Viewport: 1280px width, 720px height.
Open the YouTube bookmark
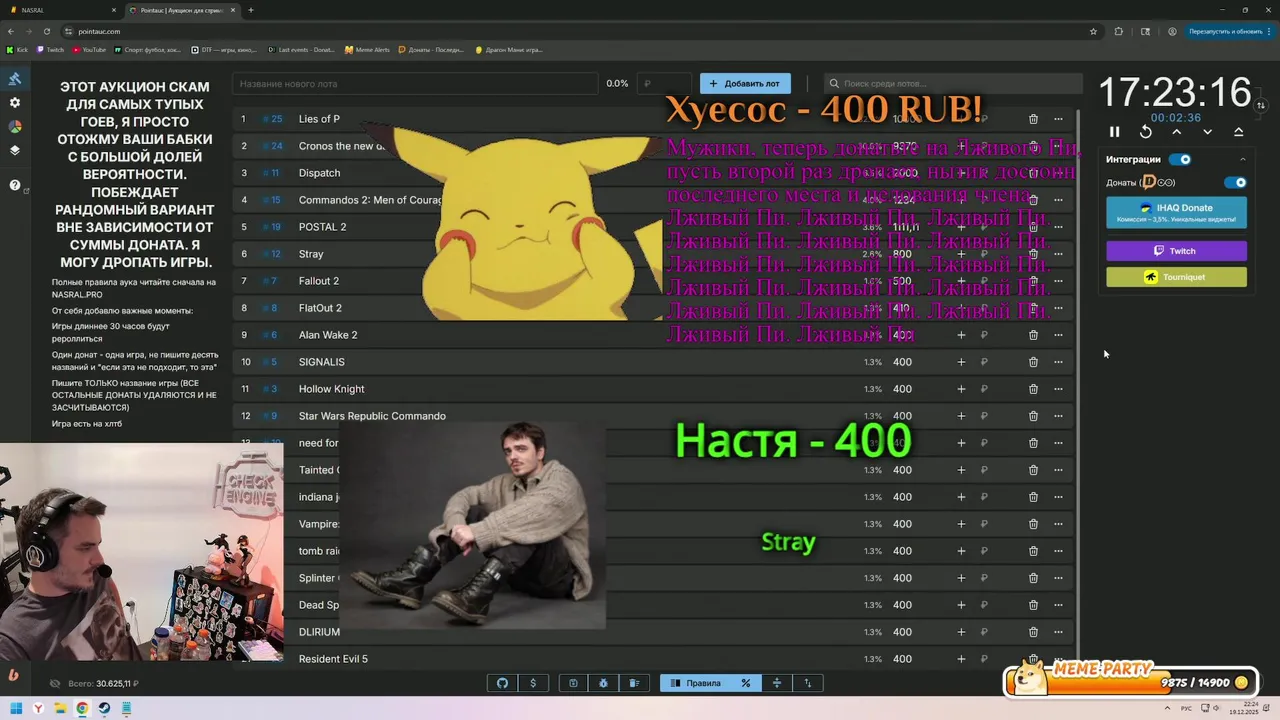[x=89, y=49]
